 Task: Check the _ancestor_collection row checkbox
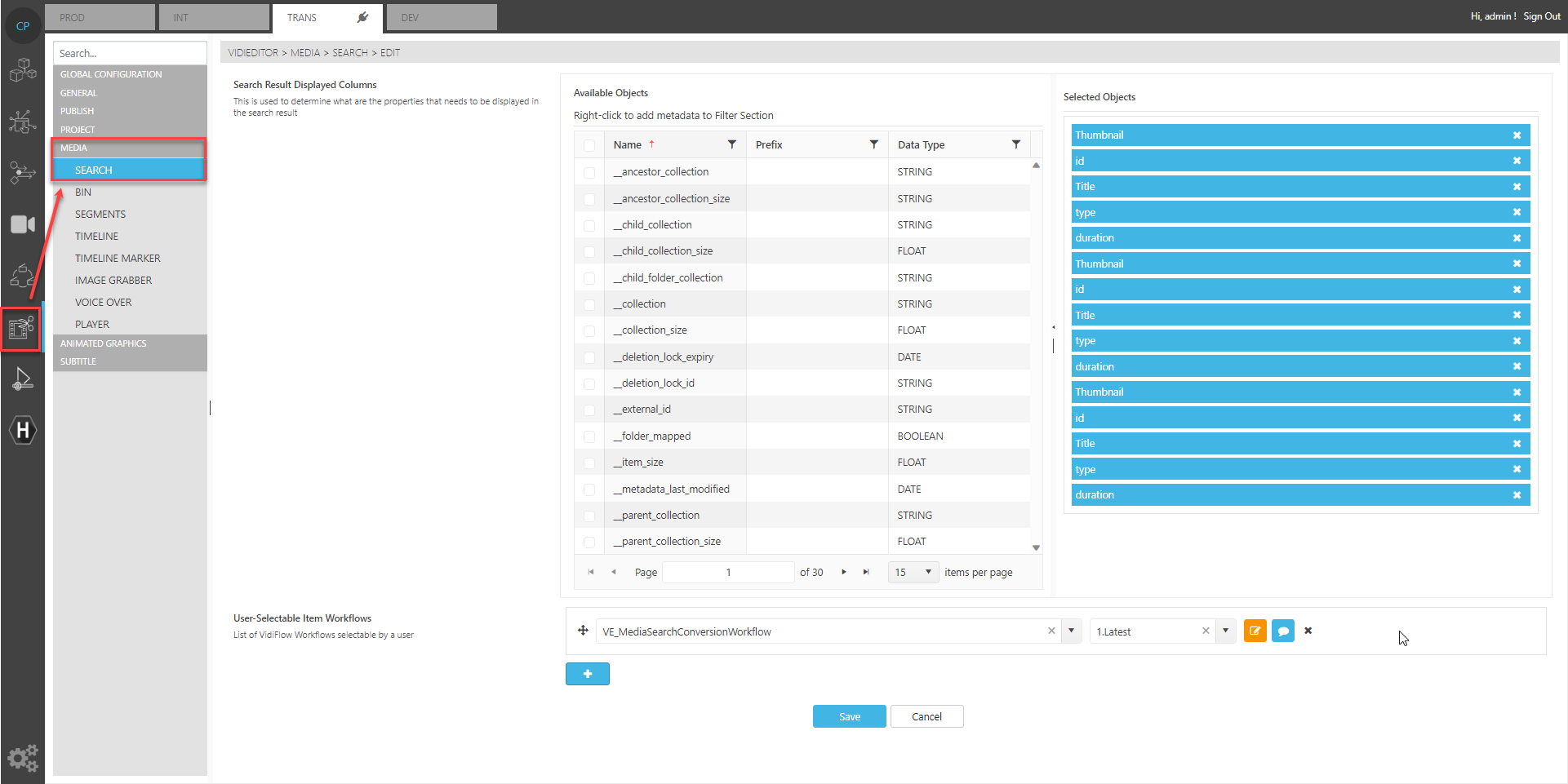click(x=589, y=172)
